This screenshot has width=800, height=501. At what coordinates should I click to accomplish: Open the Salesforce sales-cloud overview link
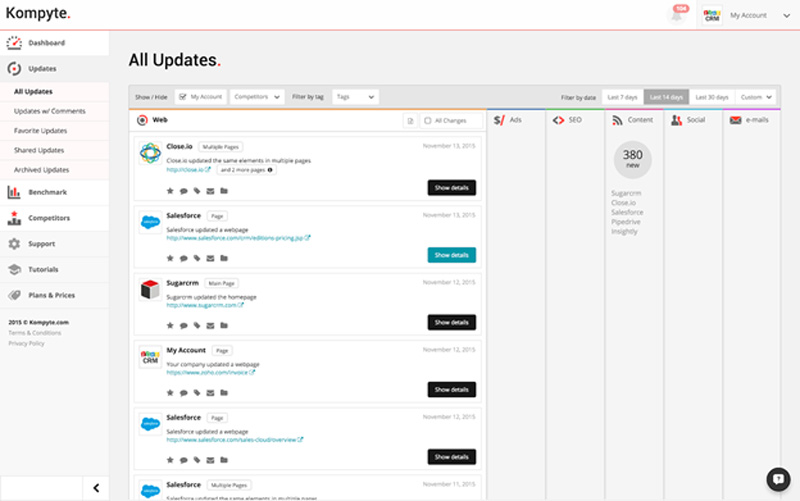point(235,440)
